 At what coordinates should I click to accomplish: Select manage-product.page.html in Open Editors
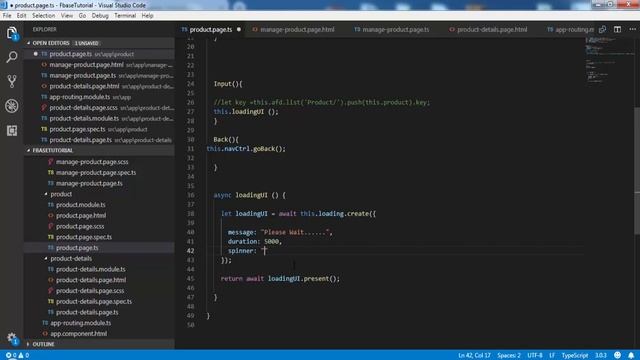(99, 64)
